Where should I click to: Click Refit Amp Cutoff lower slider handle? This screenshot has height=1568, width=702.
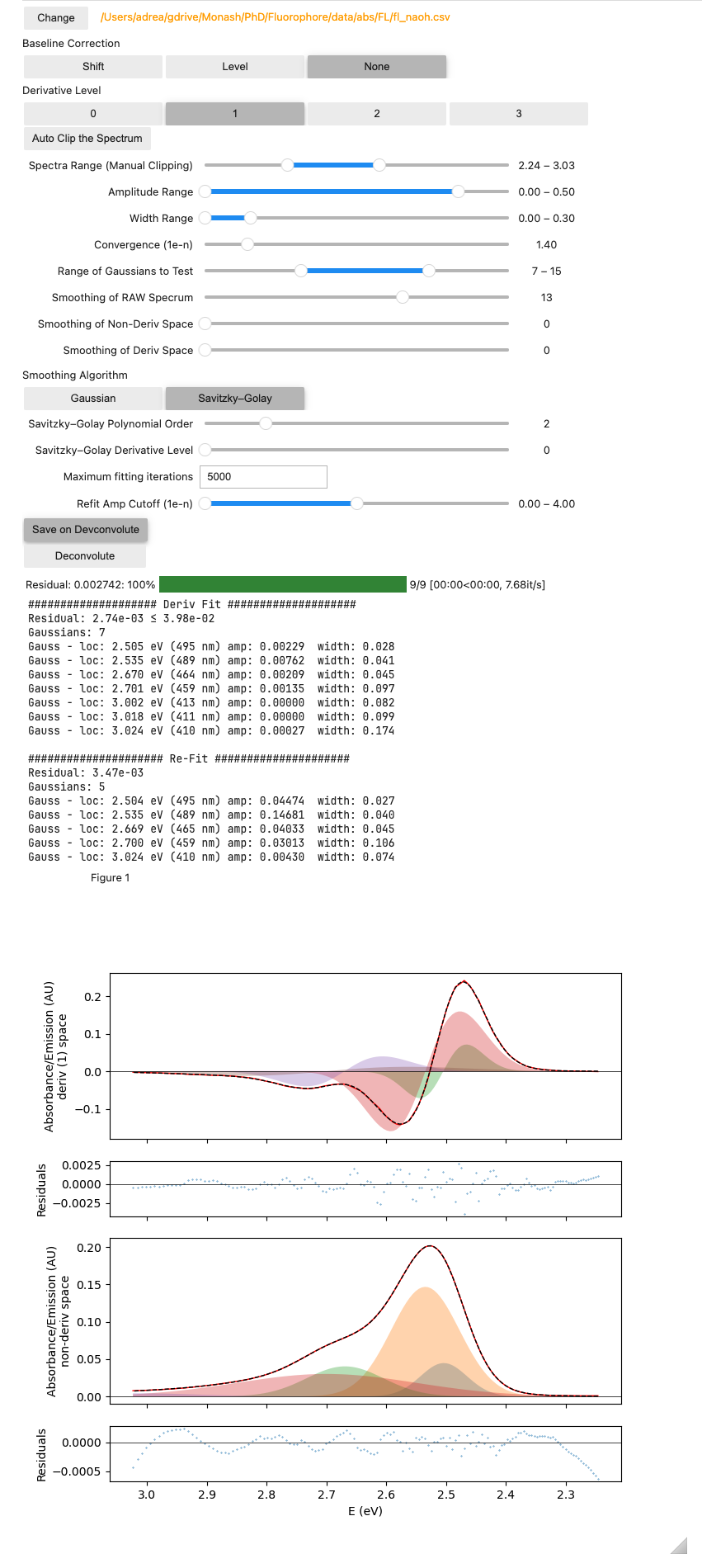click(205, 503)
